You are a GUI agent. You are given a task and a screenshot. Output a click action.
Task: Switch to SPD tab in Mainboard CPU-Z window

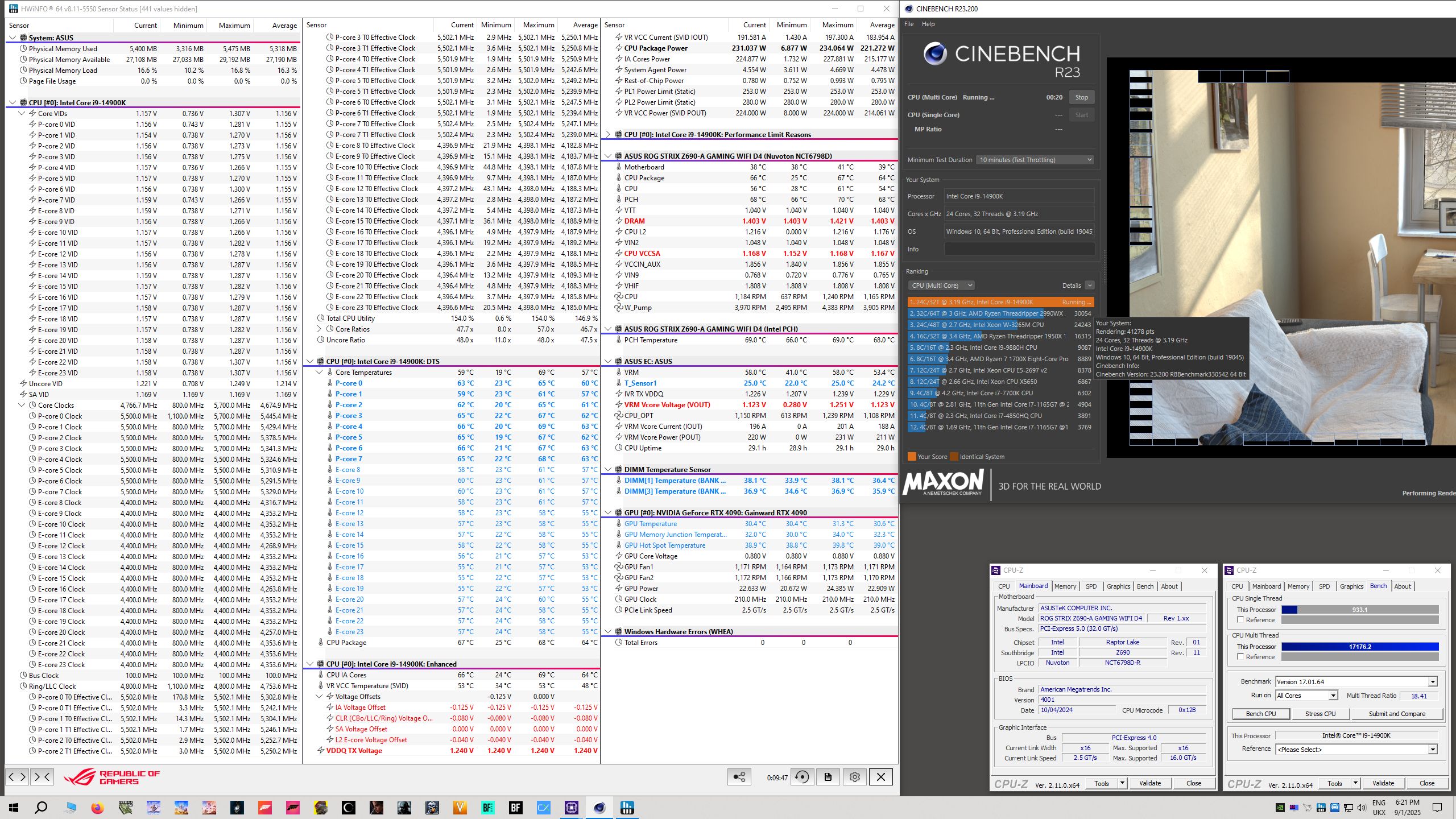pos(1091,586)
